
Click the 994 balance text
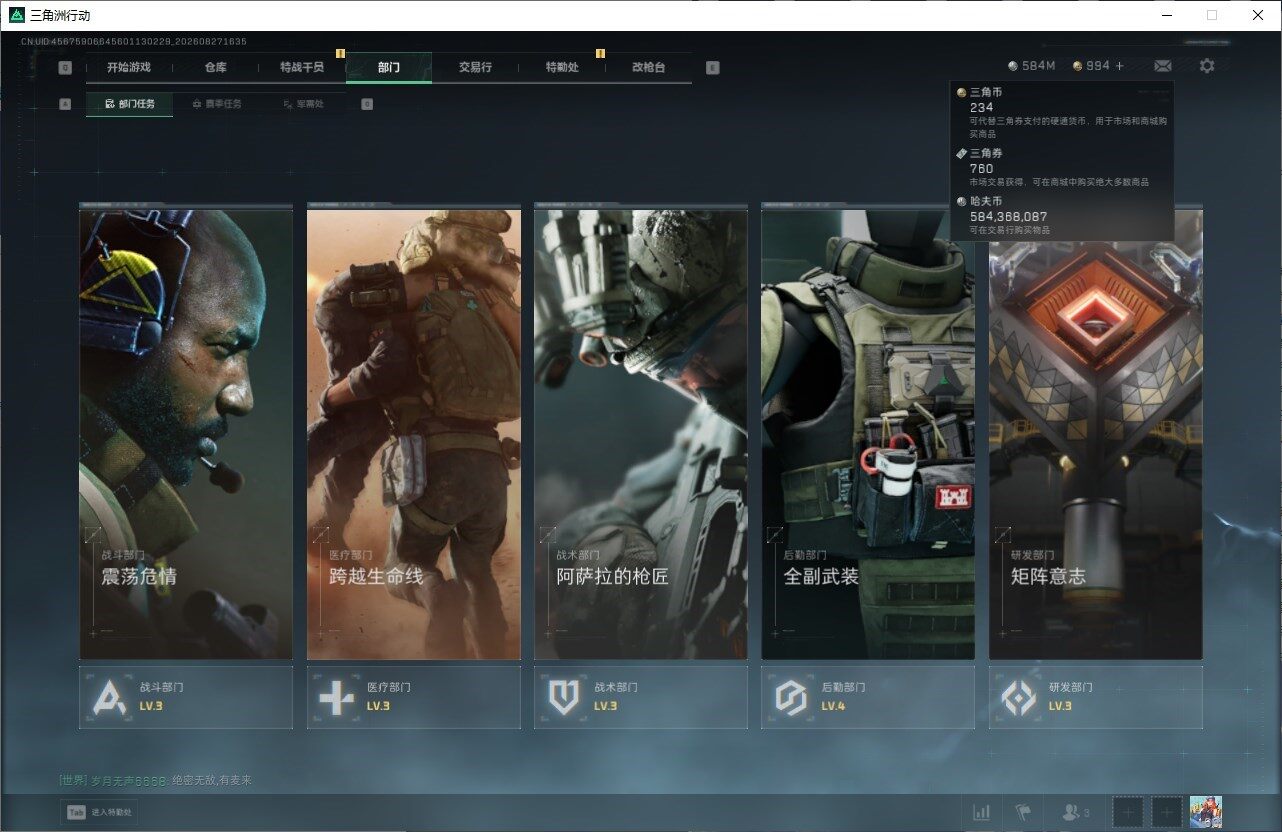tap(1098, 66)
